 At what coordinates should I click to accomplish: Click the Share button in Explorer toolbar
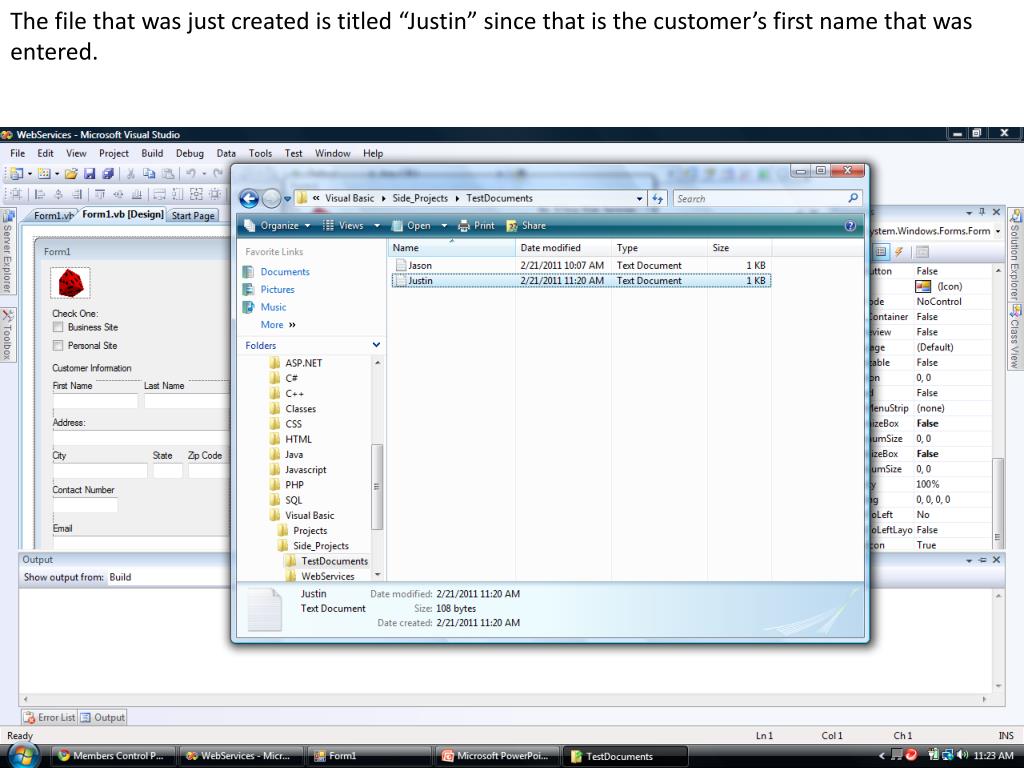tap(526, 226)
